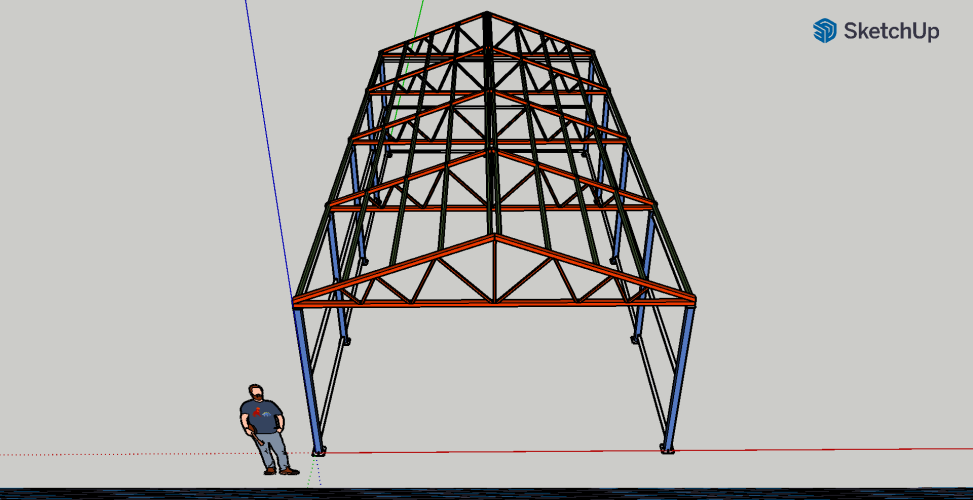Click the apex of the rearmost truss
The image size is (973, 500).
click(x=487, y=17)
